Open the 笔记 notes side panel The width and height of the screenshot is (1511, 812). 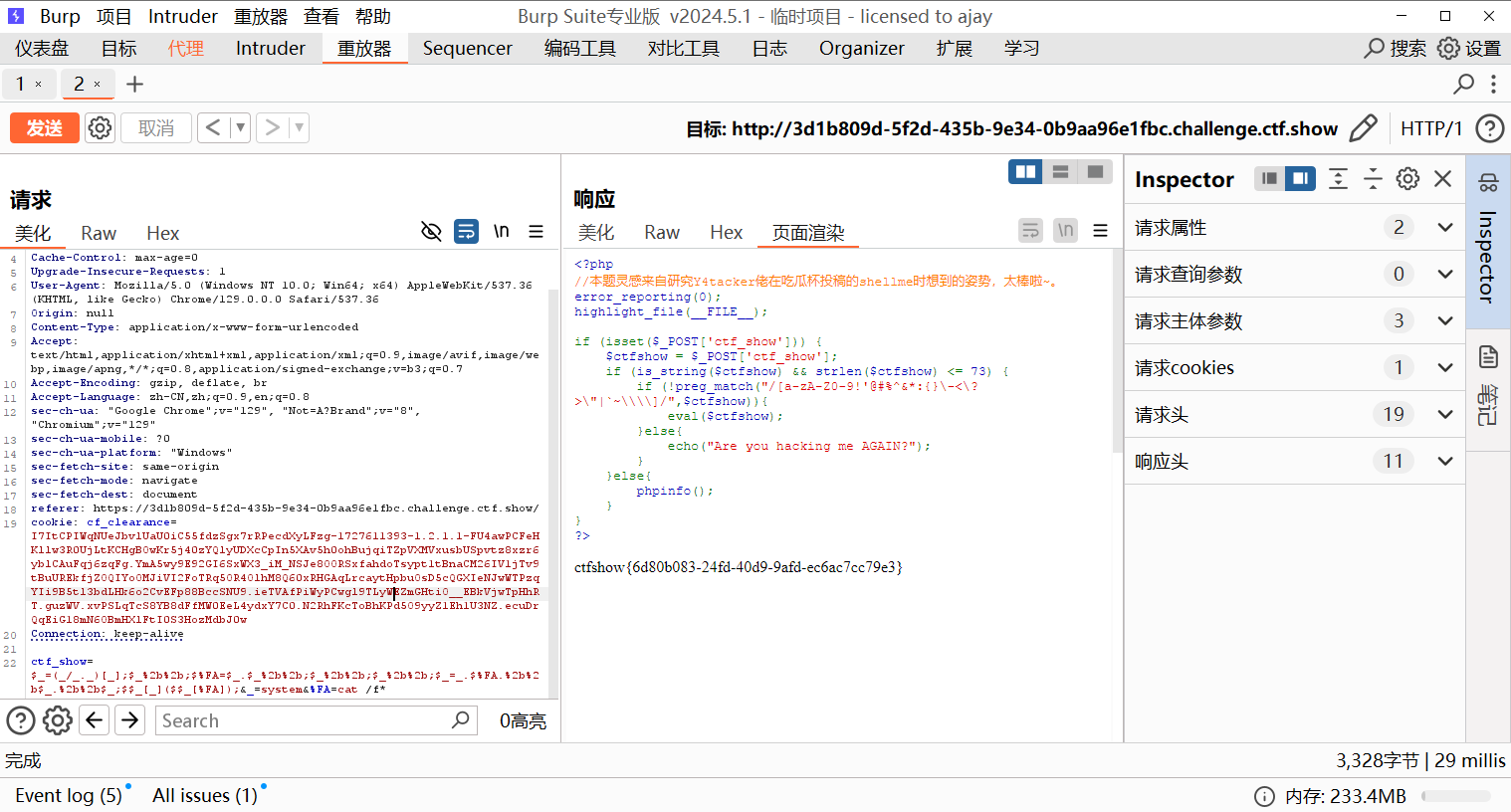pos(1488,383)
